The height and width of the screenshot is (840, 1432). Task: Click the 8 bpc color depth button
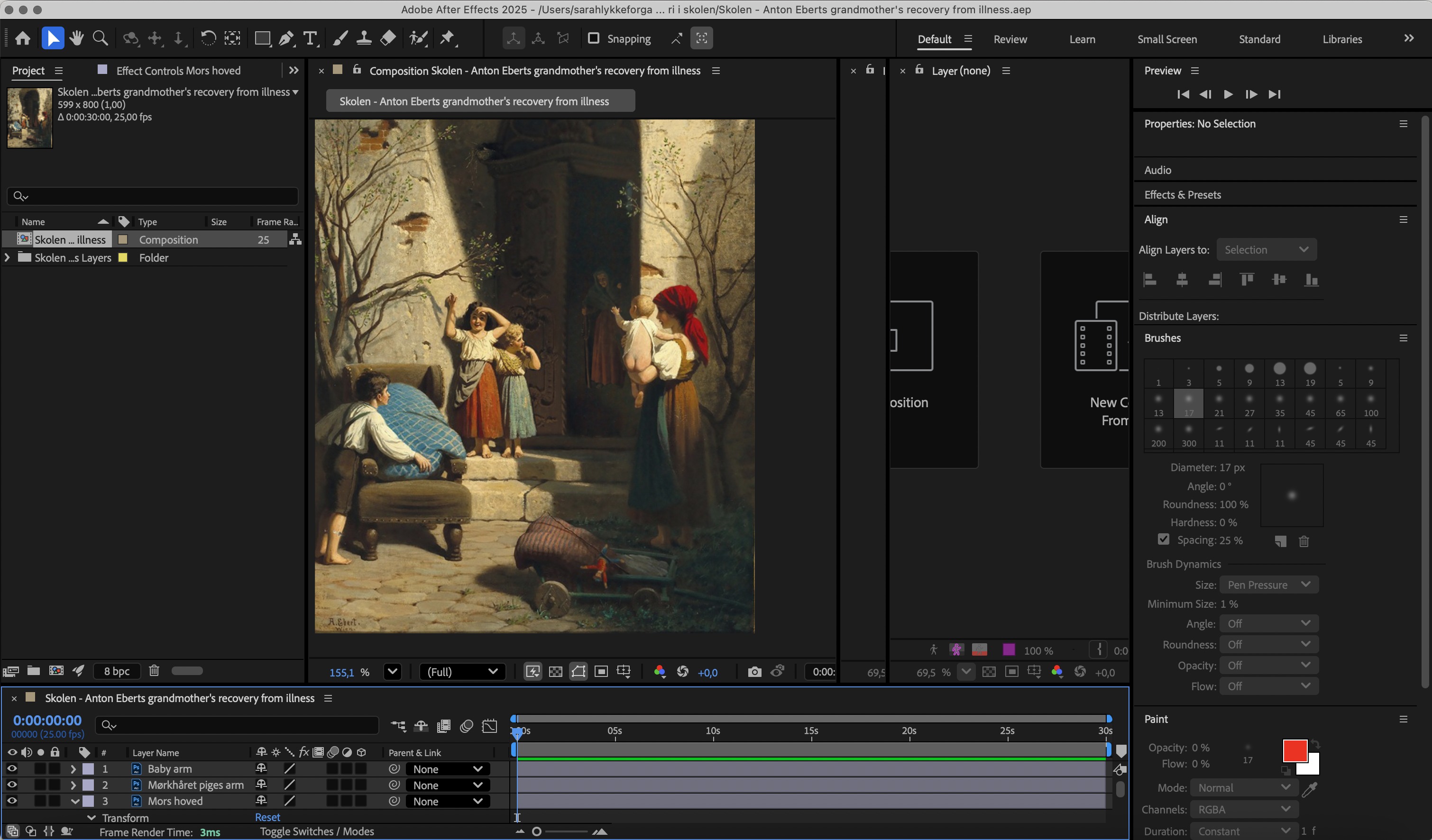[117, 671]
